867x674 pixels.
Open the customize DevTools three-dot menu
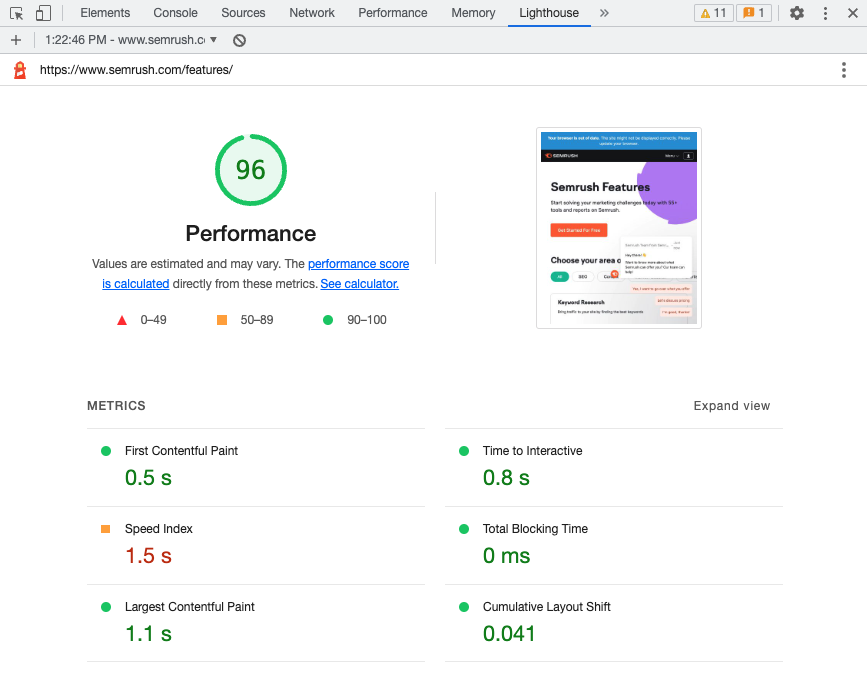pyautogui.click(x=823, y=13)
